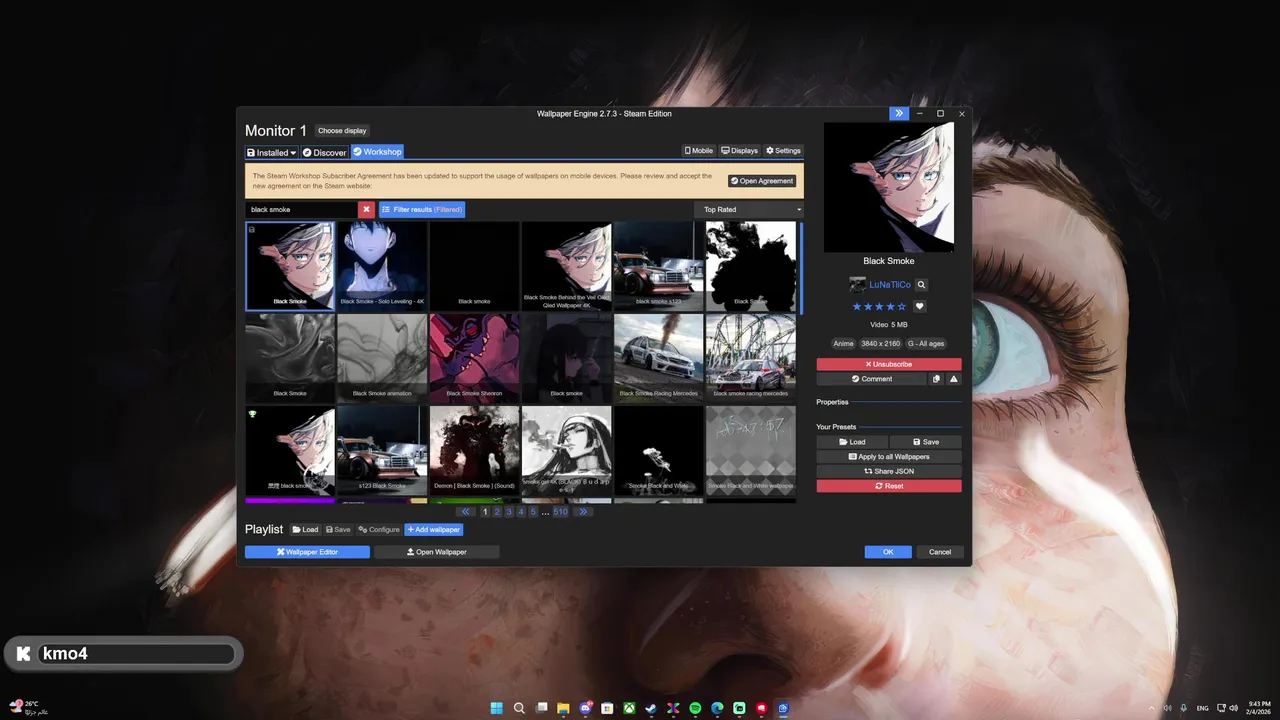Expand the Filter results panel
Screen dimensions: 1280x720
(x=421, y=210)
